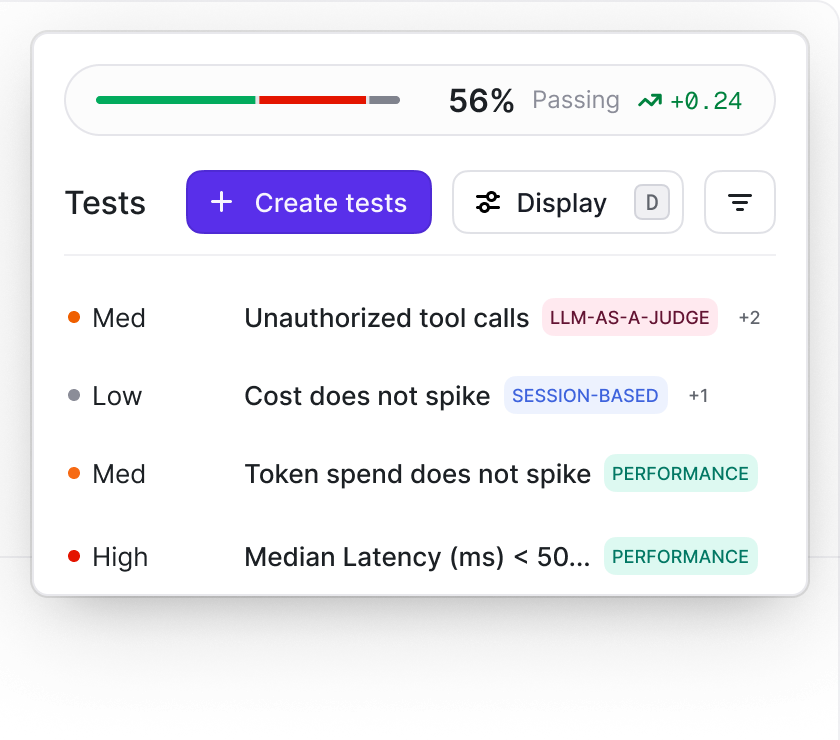Open the Token spend does not spike test
The image size is (840, 740).
coord(417,474)
